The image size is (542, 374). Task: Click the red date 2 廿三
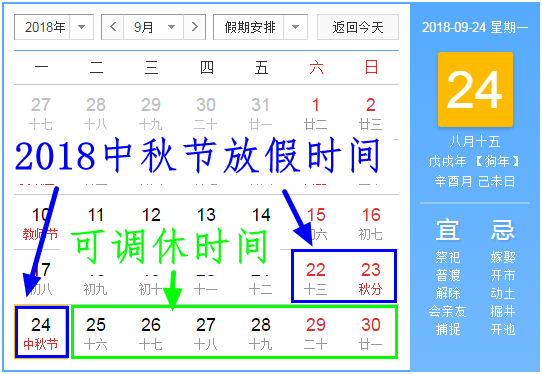pyautogui.click(x=371, y=113)
